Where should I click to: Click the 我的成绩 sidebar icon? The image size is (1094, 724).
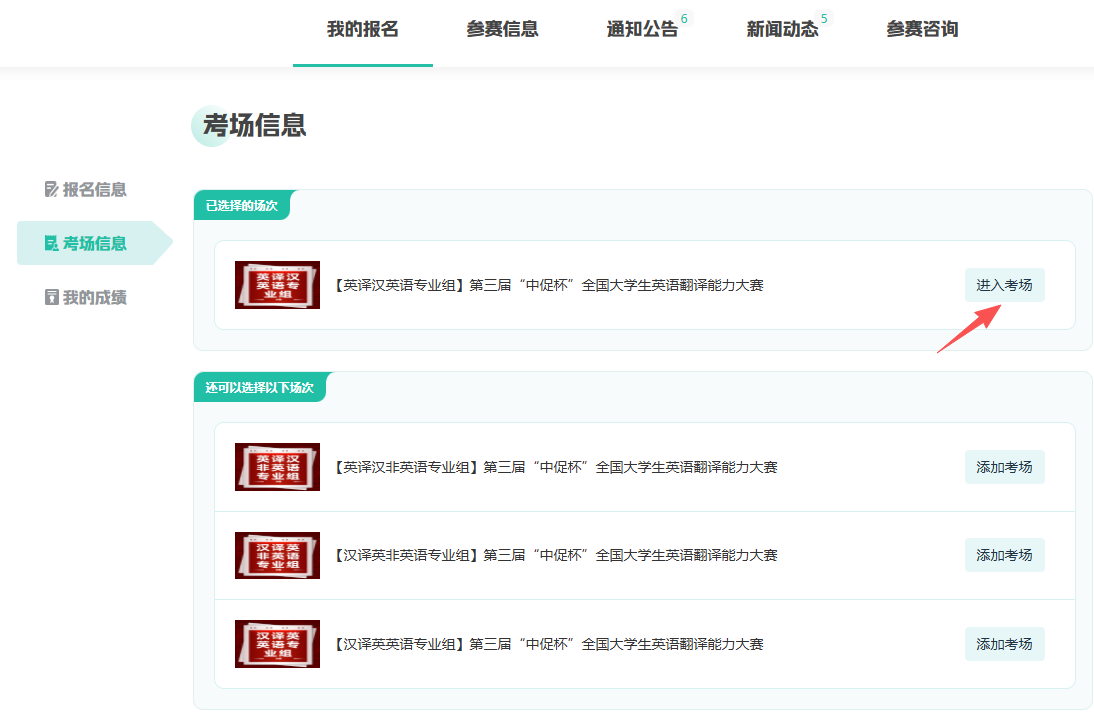tap(52, 297)
